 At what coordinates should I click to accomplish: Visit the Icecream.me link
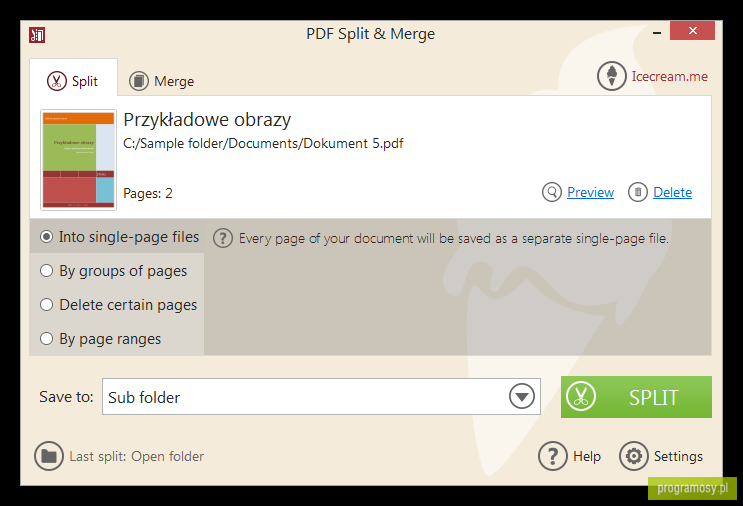tap(669, 76)
